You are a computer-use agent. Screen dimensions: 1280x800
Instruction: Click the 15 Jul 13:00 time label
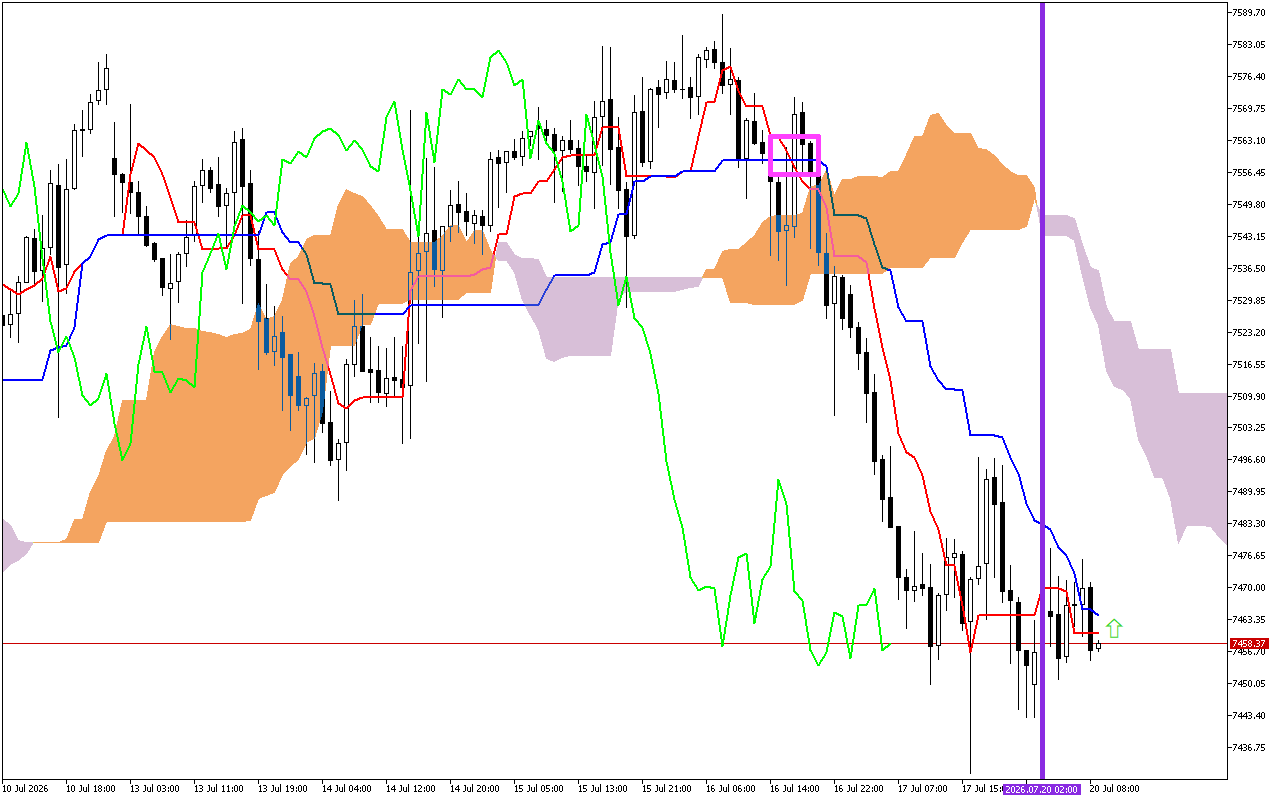(x=602, y=789)
